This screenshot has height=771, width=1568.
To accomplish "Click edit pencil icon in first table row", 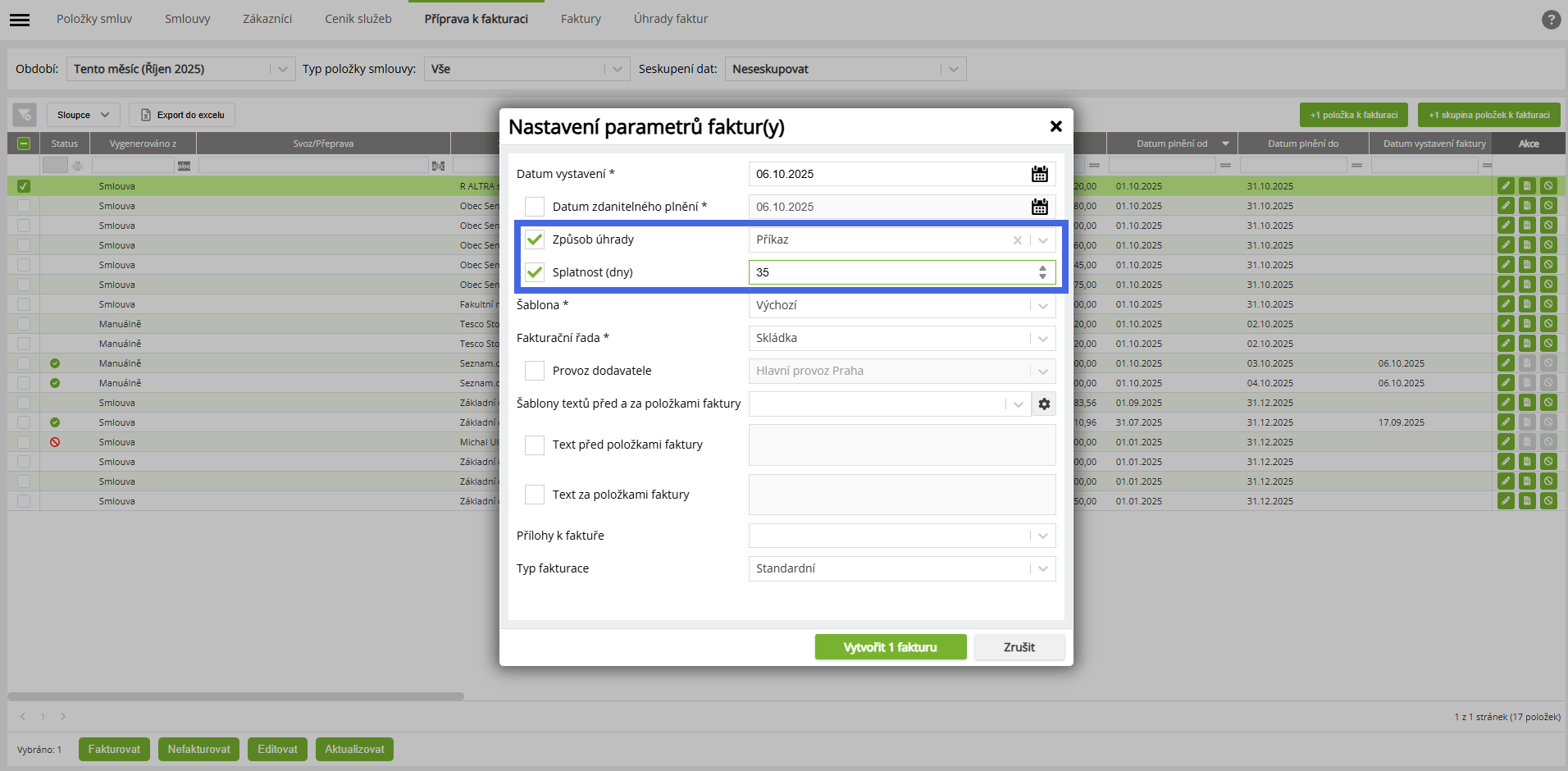I will [1506, 186].
